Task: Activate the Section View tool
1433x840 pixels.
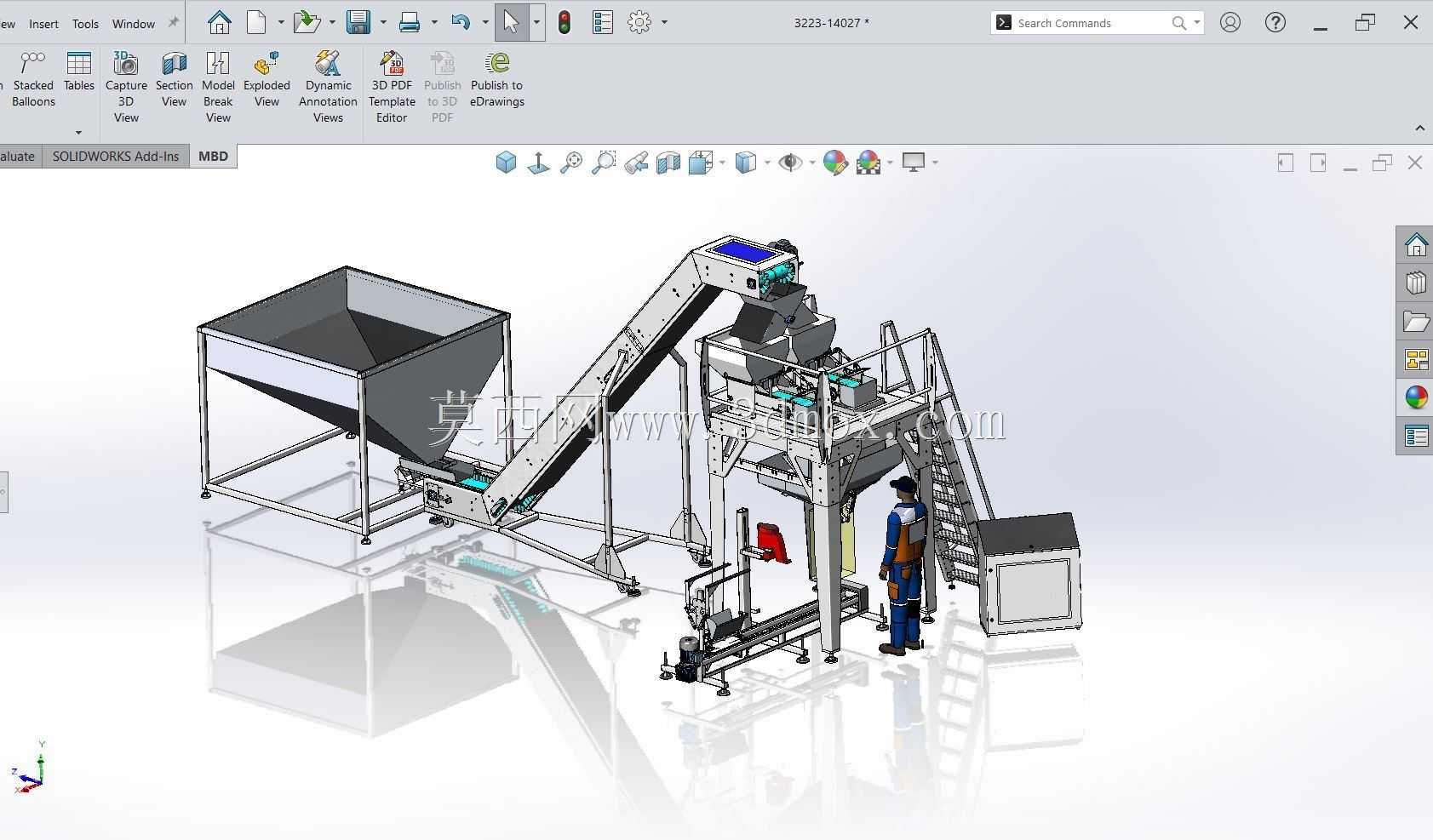Action: click(x=174, y=79)
